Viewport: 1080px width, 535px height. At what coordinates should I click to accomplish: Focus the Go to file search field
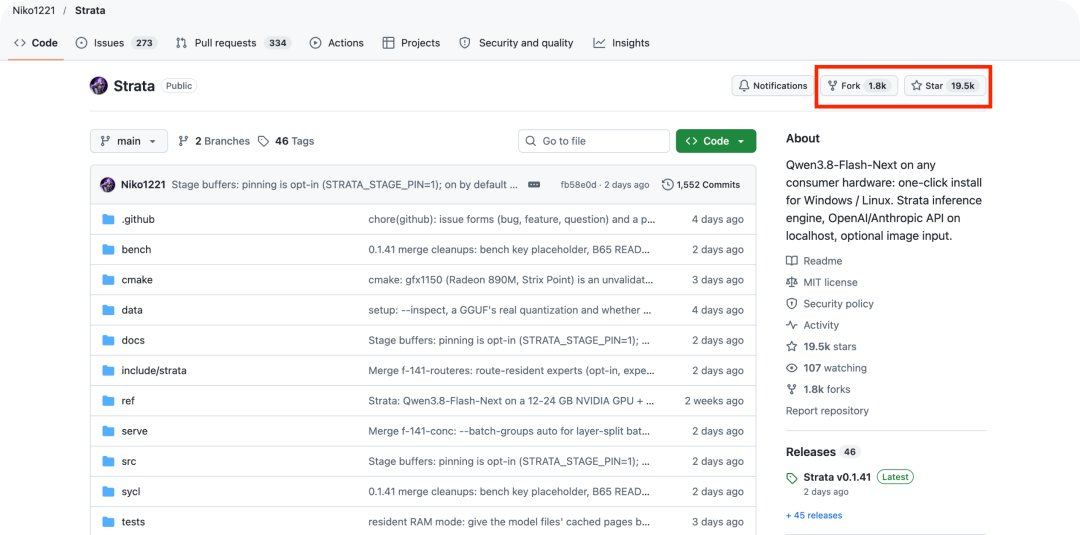click(594, 141)
